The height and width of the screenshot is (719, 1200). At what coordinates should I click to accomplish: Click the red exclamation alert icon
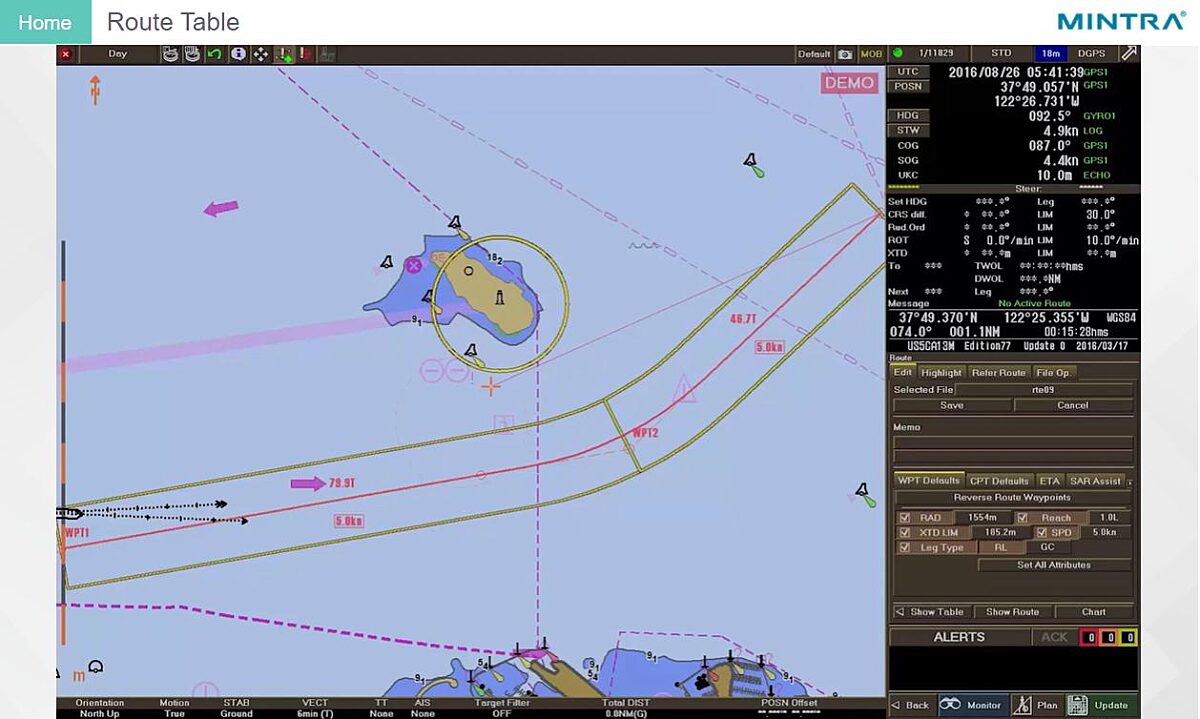304,54
